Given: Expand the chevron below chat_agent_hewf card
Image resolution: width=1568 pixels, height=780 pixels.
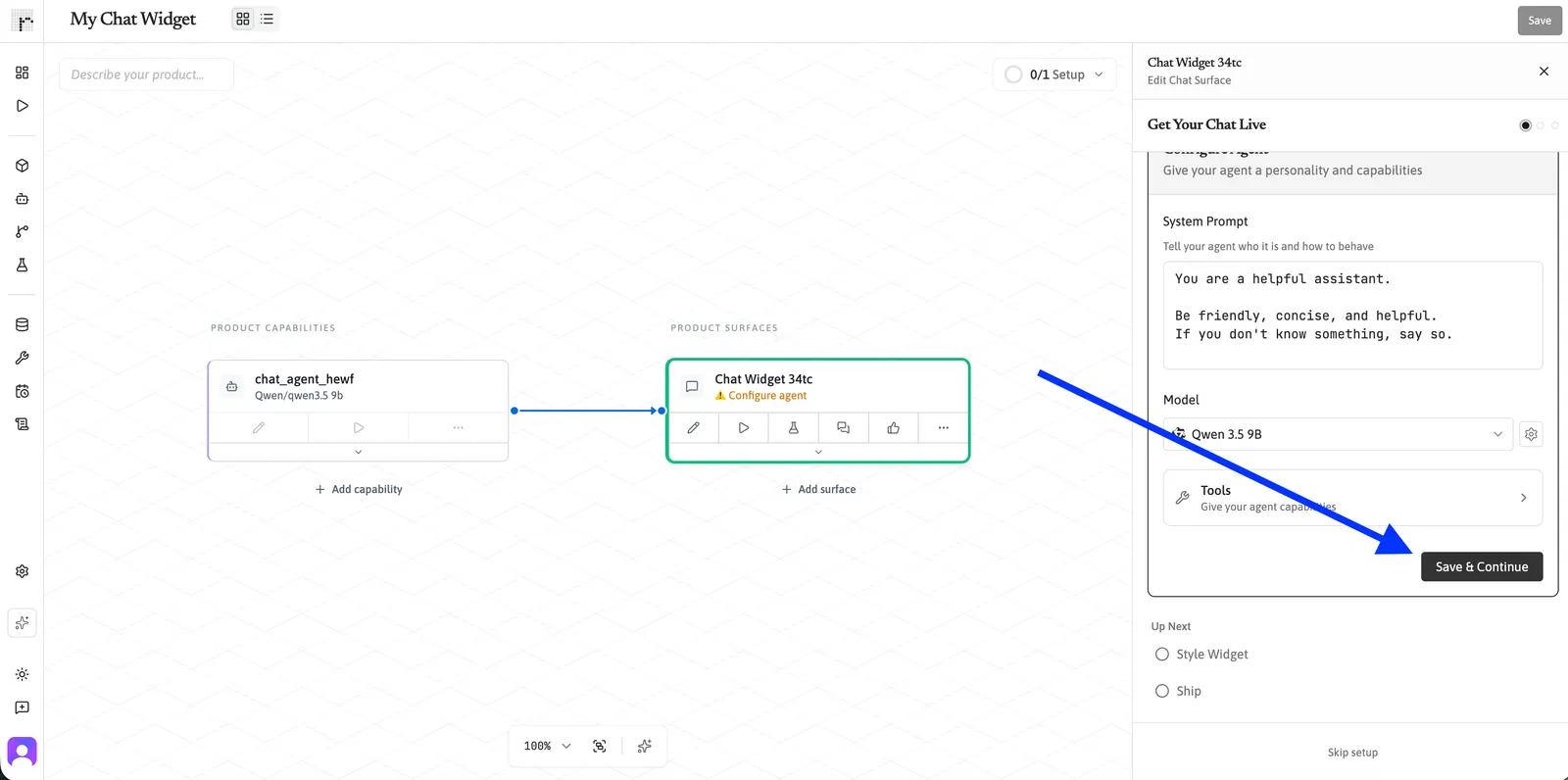Looking at the screenshot, I should tap(358, 452).
